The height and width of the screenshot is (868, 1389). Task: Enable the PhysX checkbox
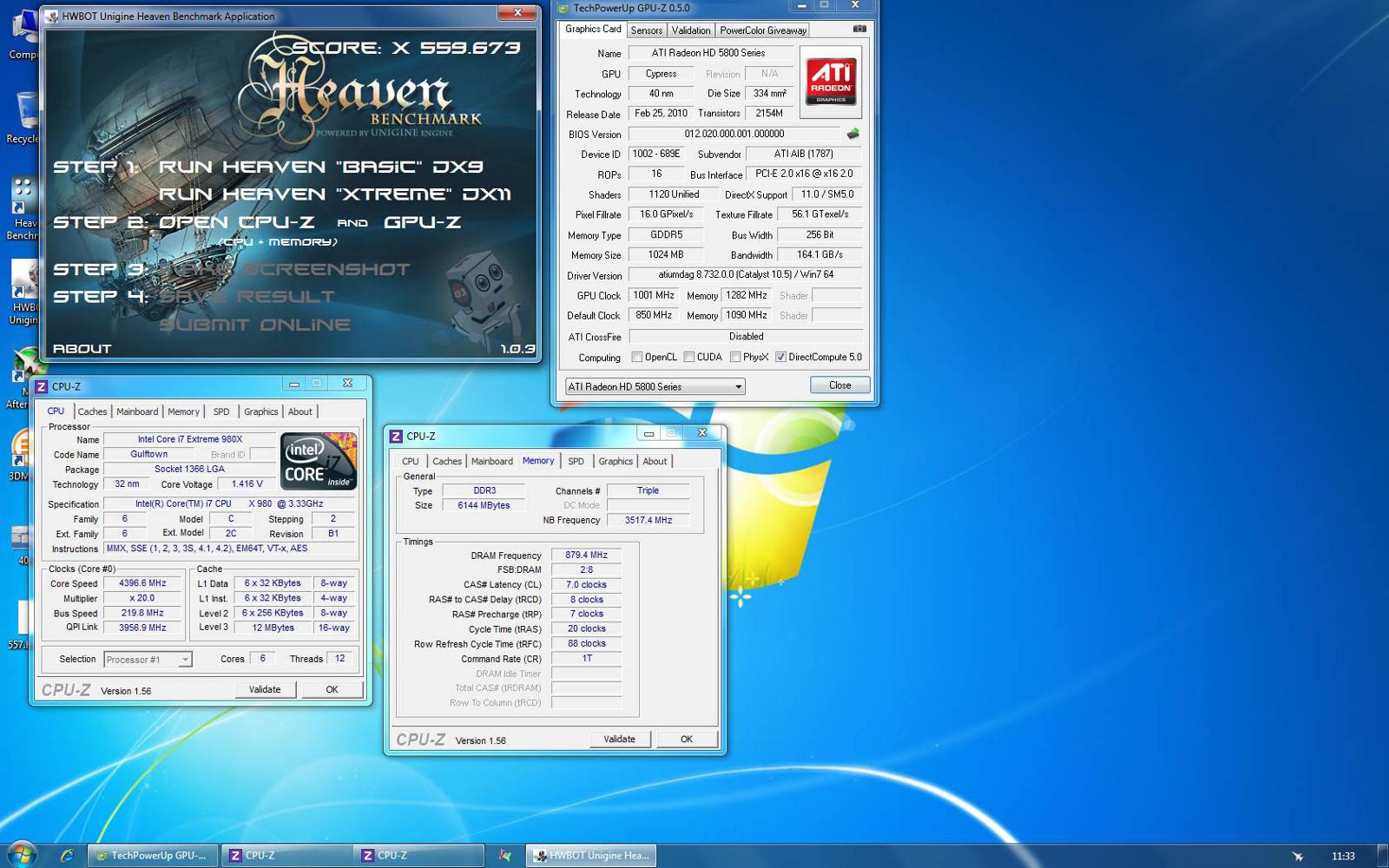735,357
